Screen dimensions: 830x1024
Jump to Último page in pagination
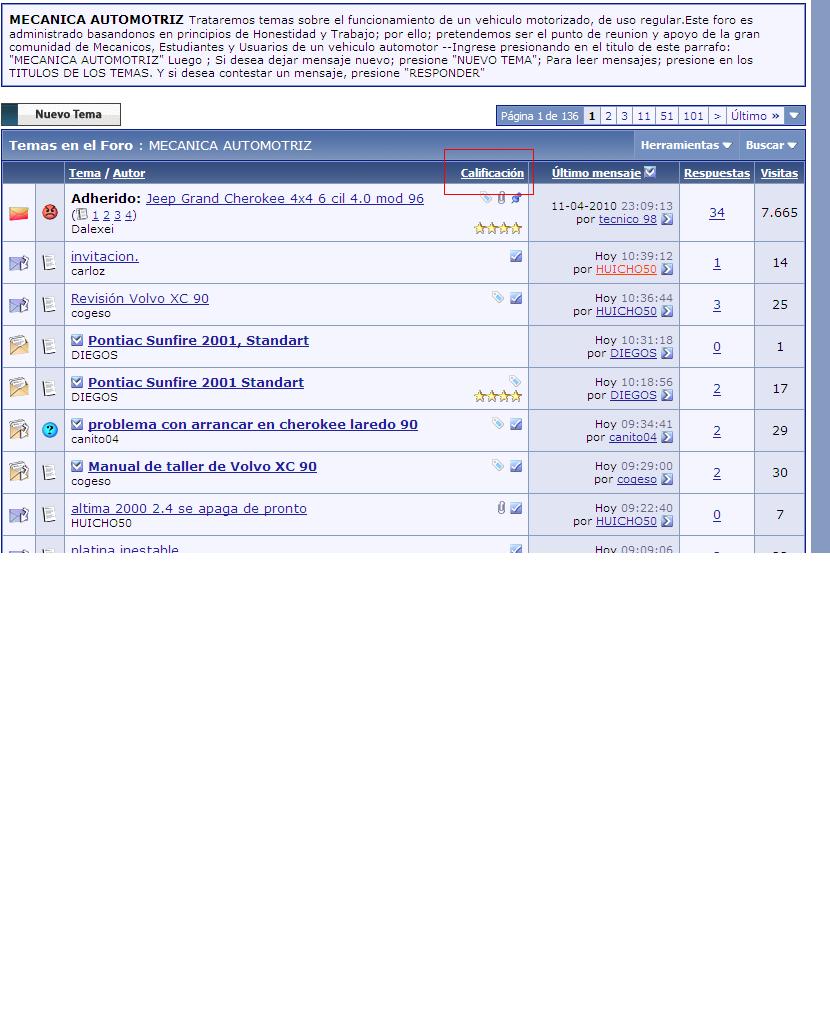(x=754, y=116)
